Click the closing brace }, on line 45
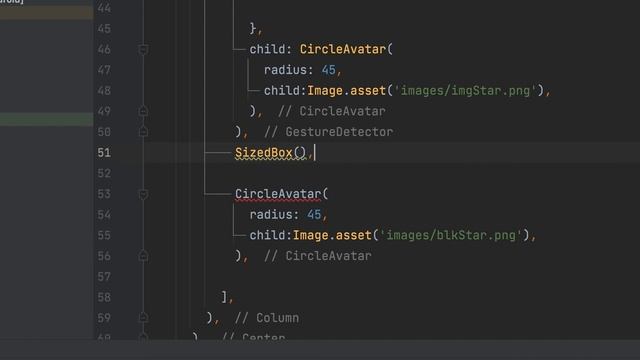The image size is (640, 360). click(x=256, y=29)
